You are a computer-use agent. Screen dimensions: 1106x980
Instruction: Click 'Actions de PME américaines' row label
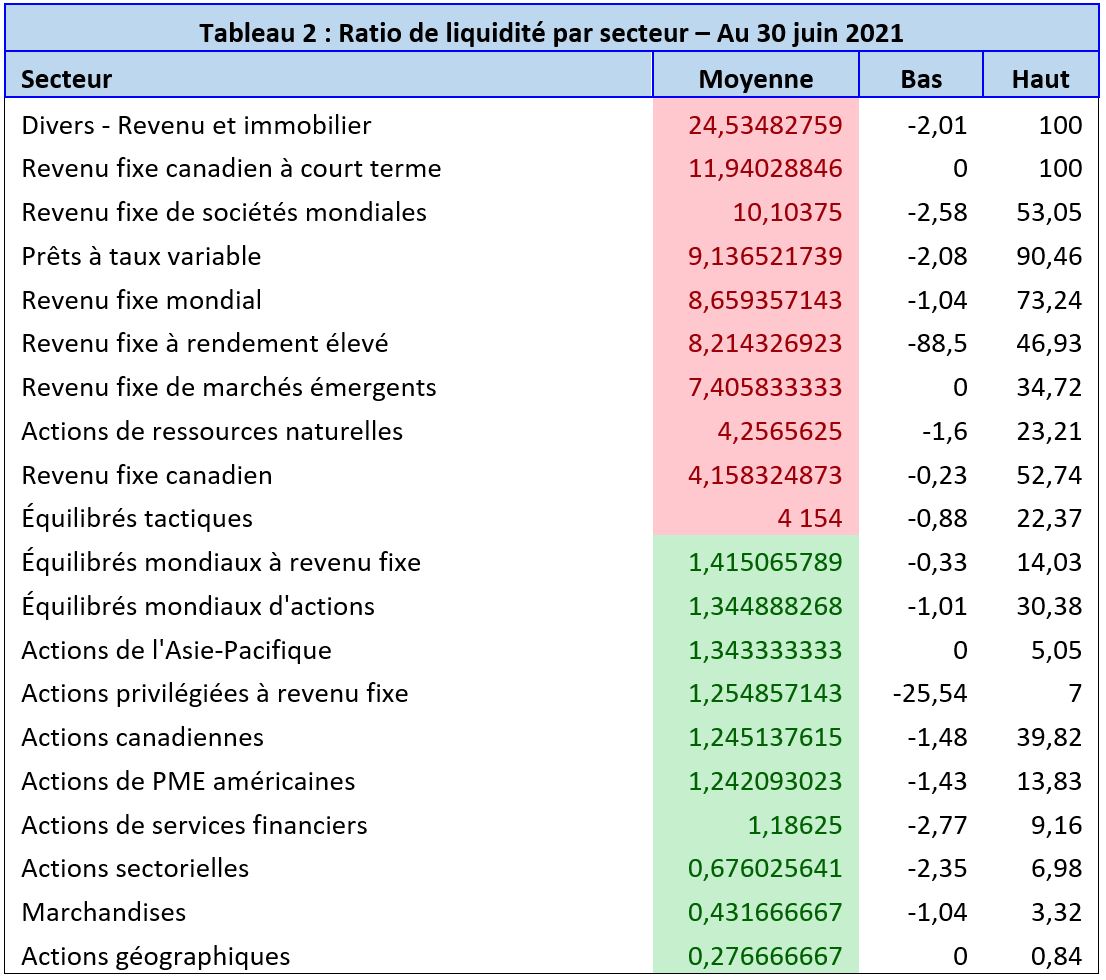(x=188, y=781)
